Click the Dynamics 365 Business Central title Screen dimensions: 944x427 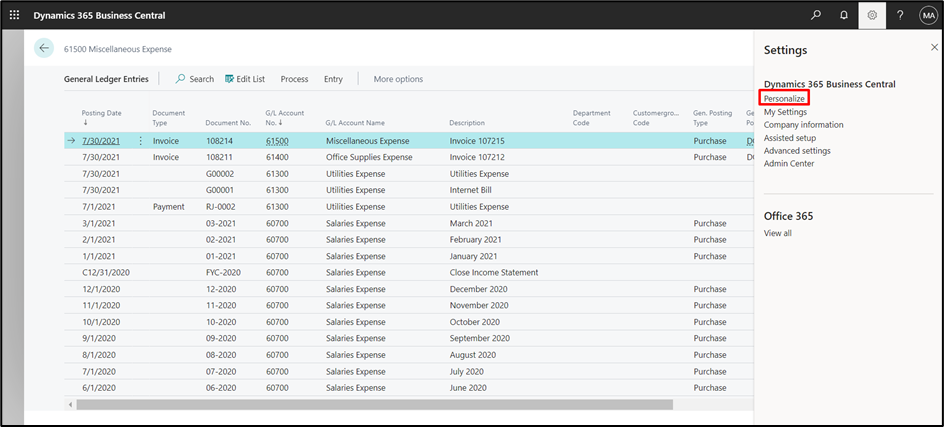pyautogui.click(x=99, y=15)
